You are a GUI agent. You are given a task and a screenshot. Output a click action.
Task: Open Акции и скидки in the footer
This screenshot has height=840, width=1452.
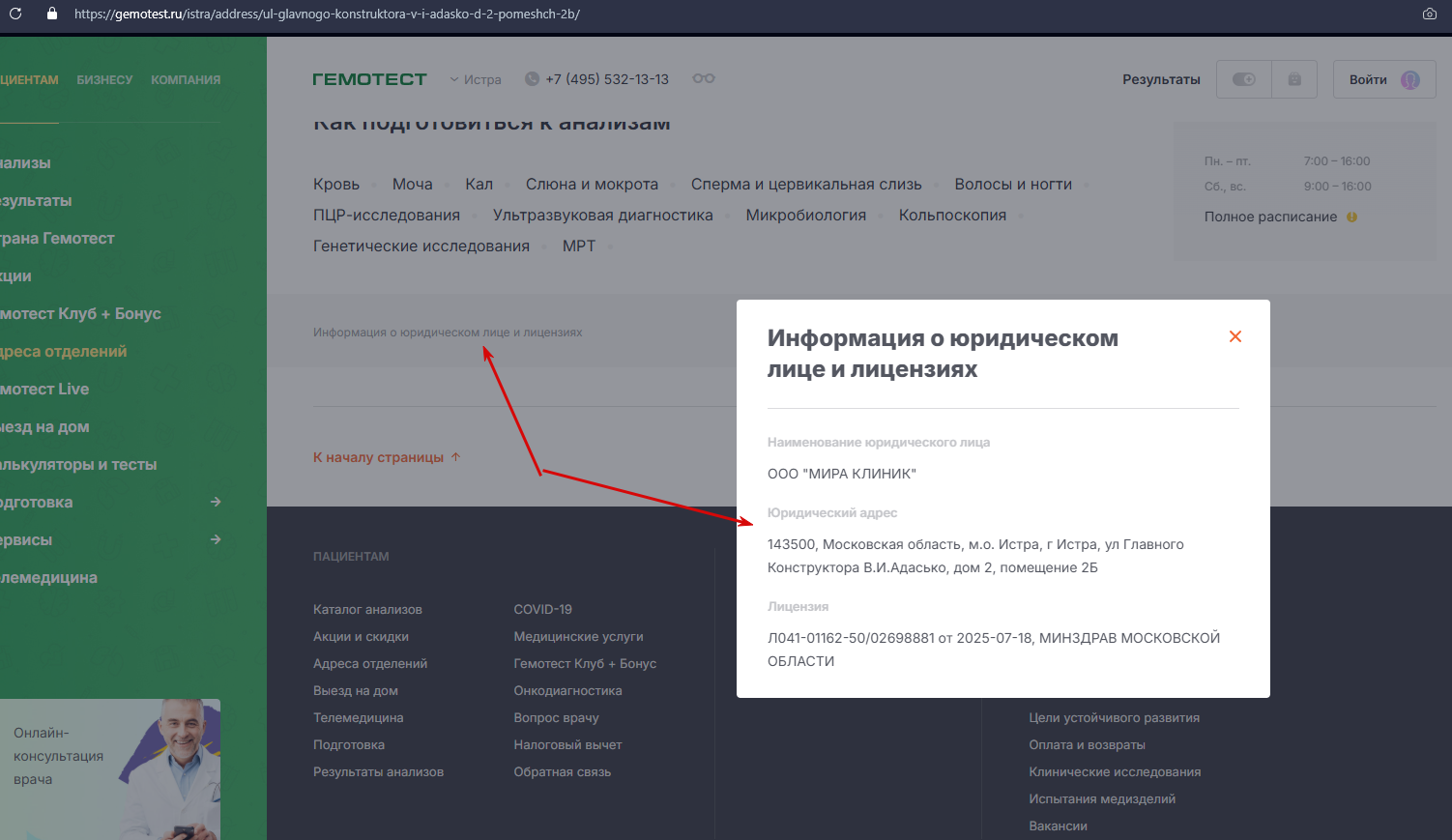click(361, 637)
